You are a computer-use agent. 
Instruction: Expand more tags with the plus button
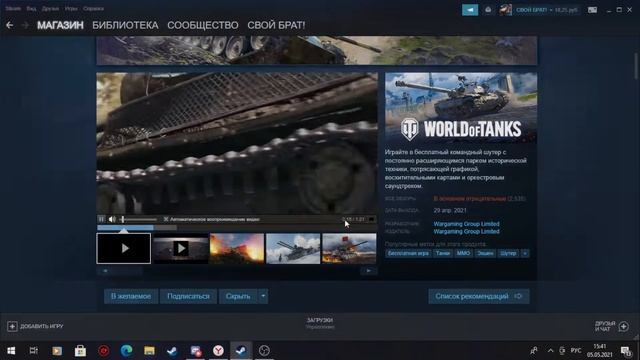point(525,253)
